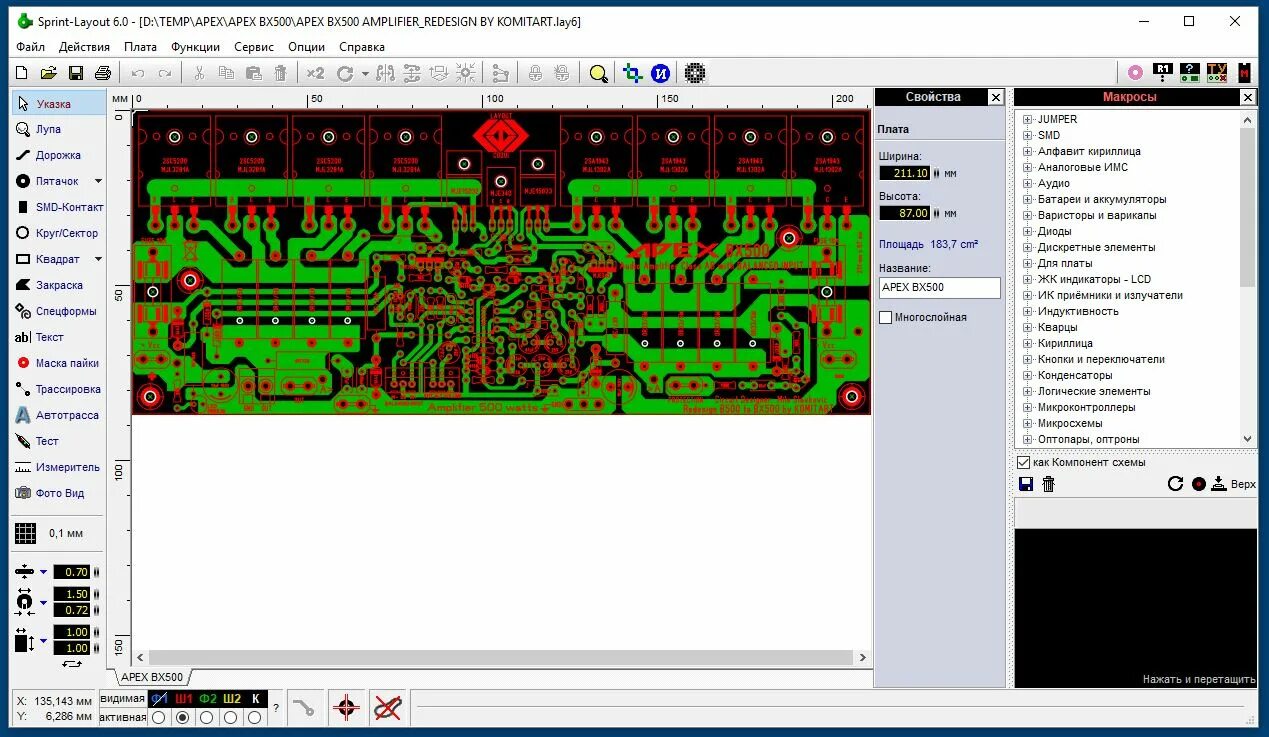The width and height of the screenshot is (1269, 737).
Task: Open the Файл menu
Action: click(31, 46)
